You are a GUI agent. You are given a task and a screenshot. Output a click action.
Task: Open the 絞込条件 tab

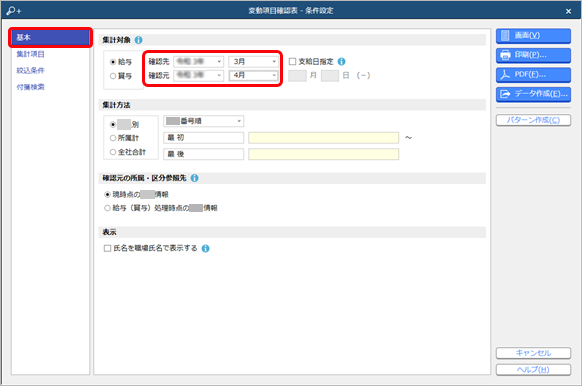tap(30, 71)
